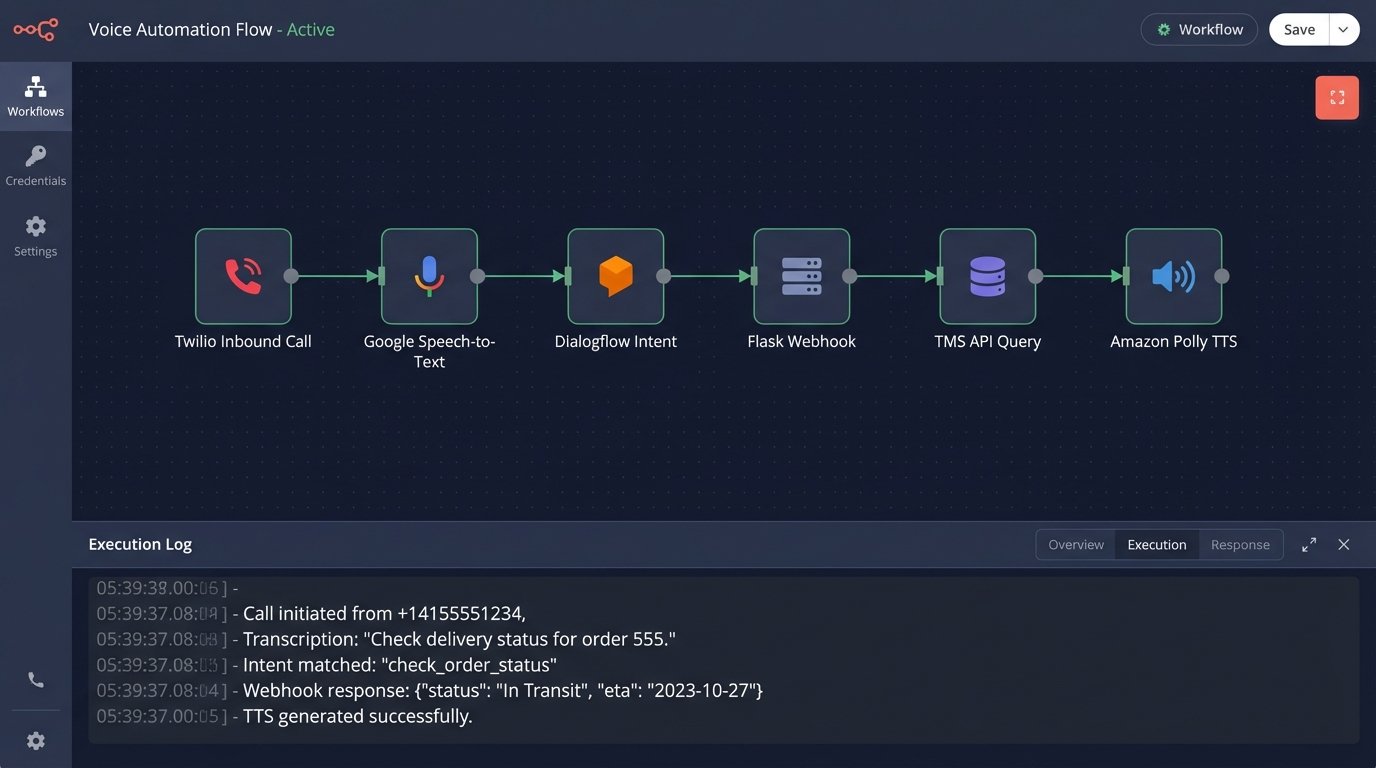The height and width of the screenshot is (768, 1376).
Task: Expand the Save button dropdown arrow
Action: pos(1343,30)
